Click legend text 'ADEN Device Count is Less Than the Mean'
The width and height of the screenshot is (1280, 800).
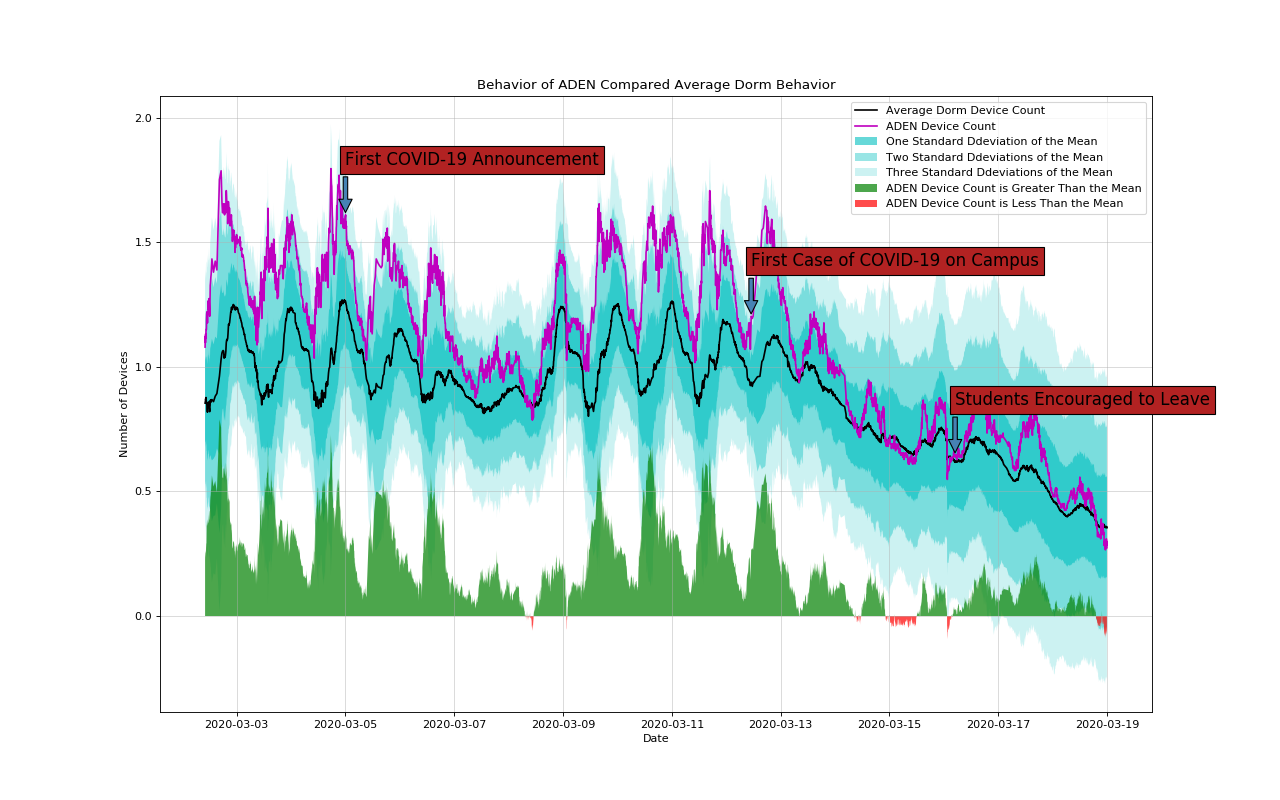coord(1004,204)
